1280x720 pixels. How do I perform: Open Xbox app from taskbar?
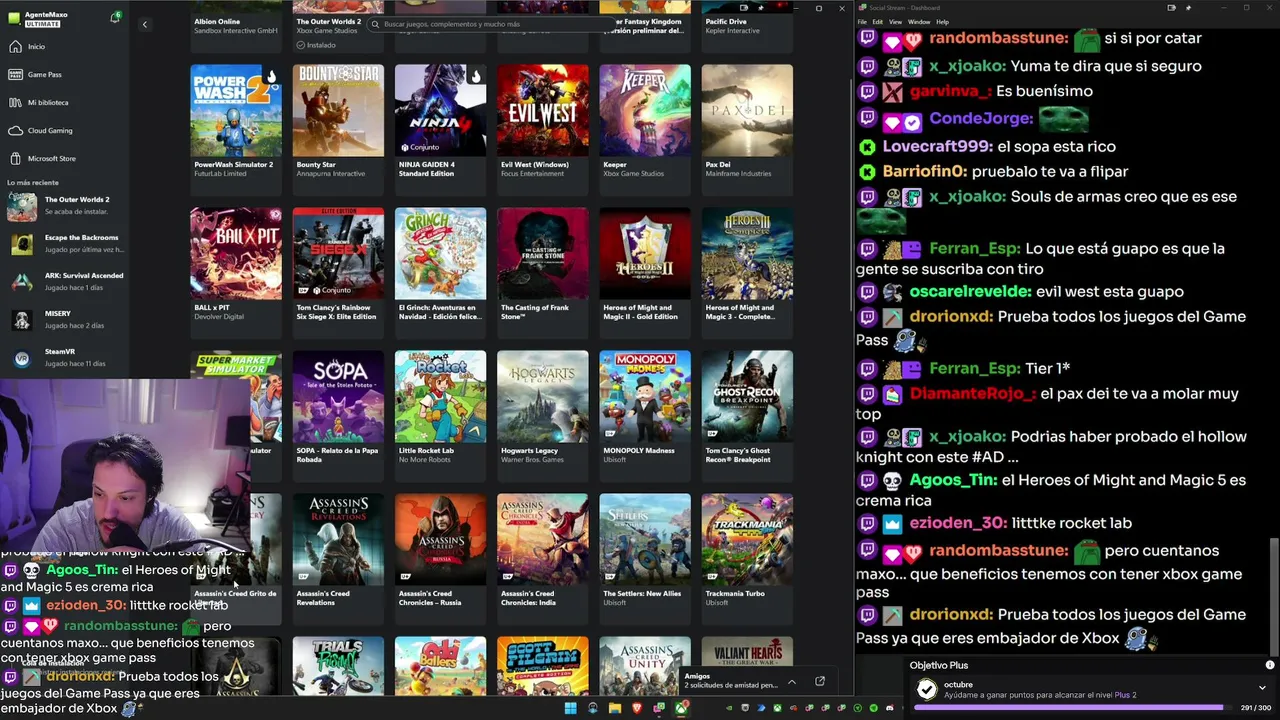click(681, 708)
